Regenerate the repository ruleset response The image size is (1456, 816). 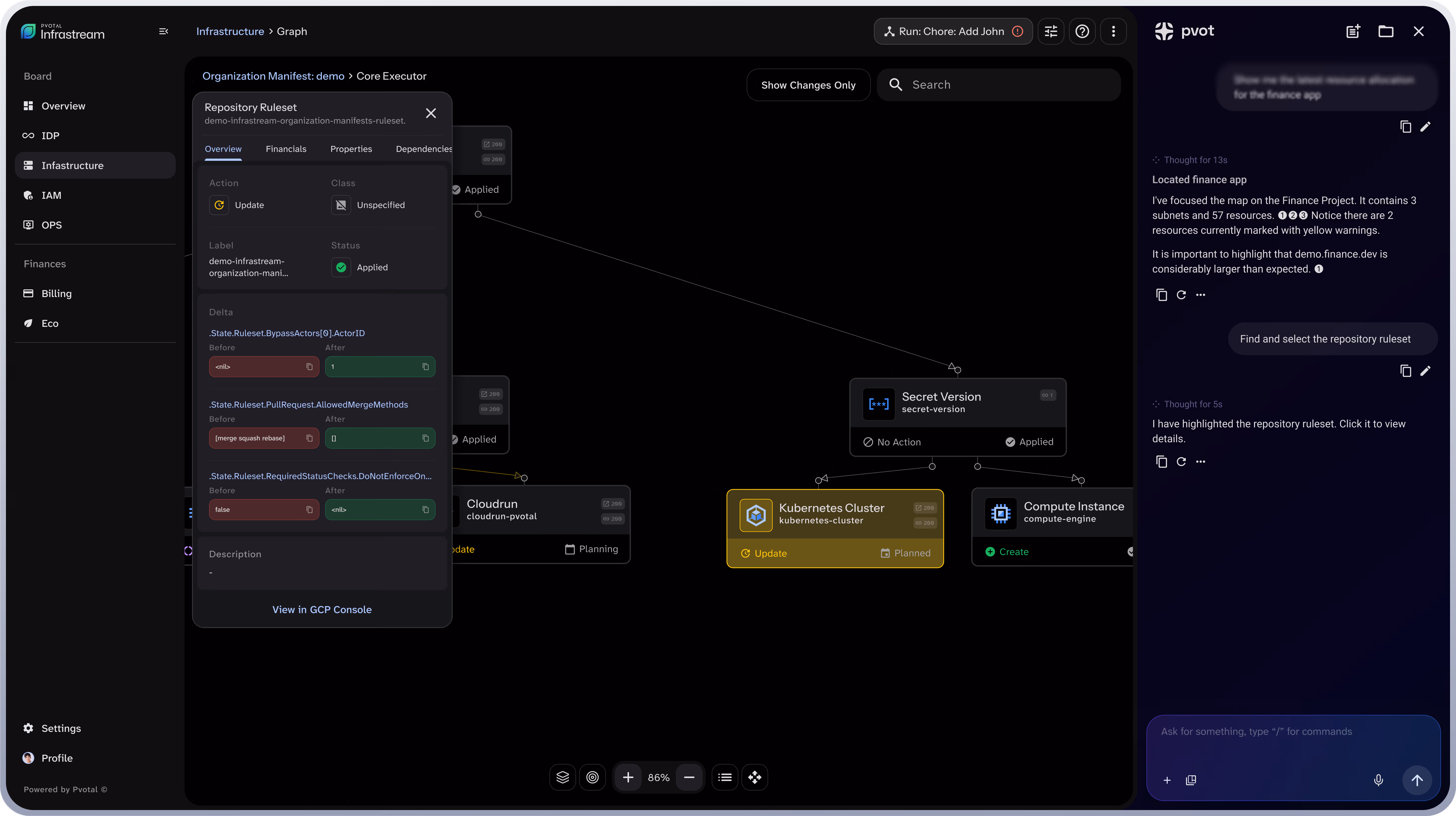point(1181,462)
